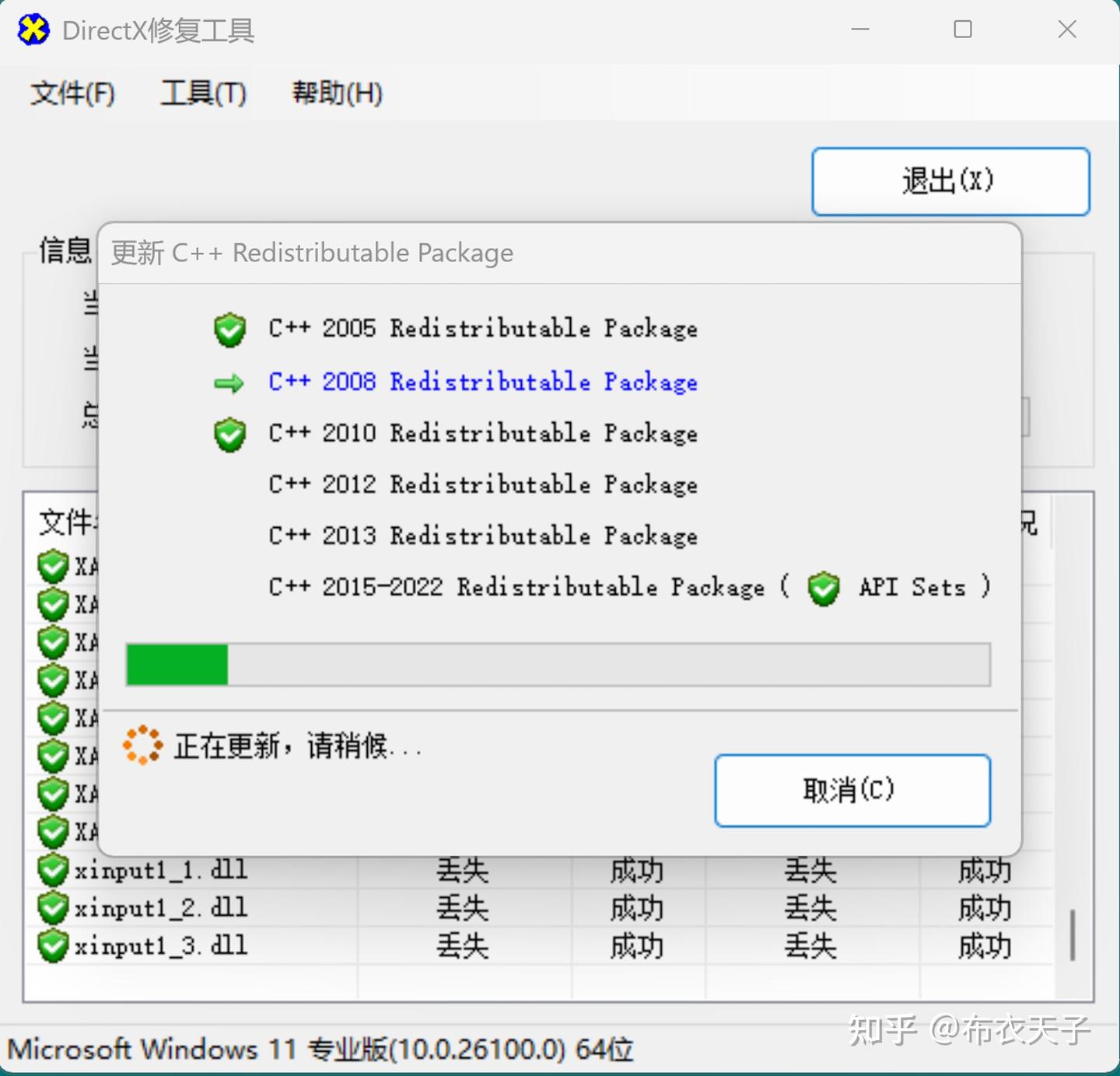Select C++ 2005 Redistributable Package text
The height and width of the screenshot is (1076, 1120).
[483, 329]
